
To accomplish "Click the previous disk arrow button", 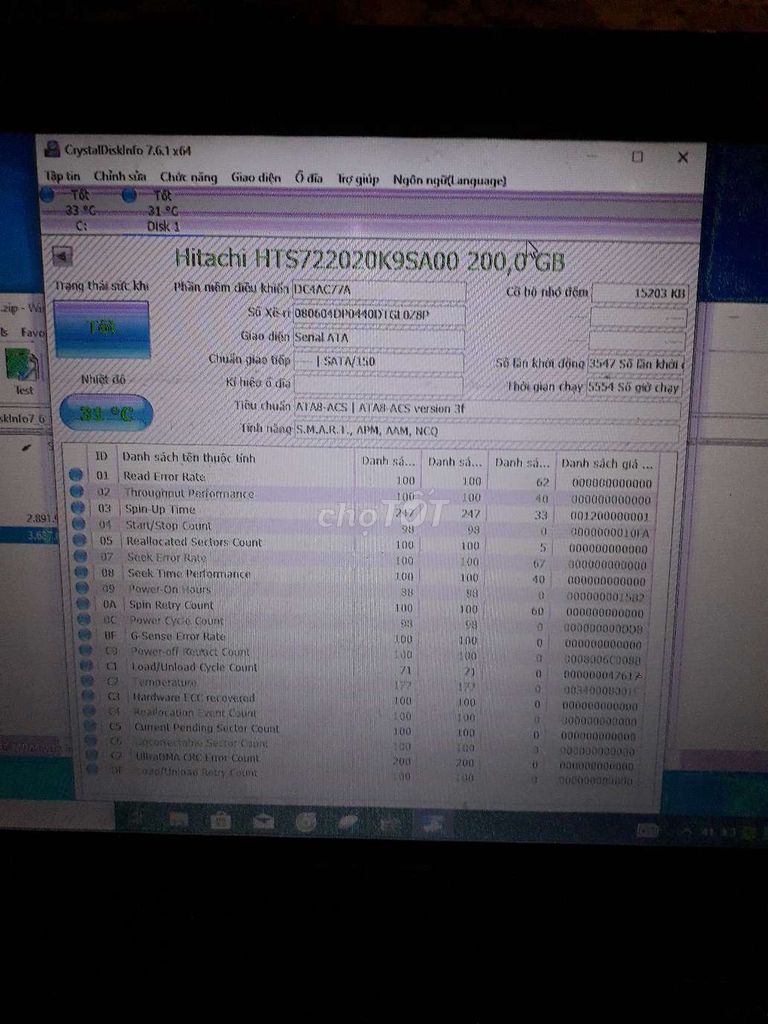I will (x=62, y=256).
